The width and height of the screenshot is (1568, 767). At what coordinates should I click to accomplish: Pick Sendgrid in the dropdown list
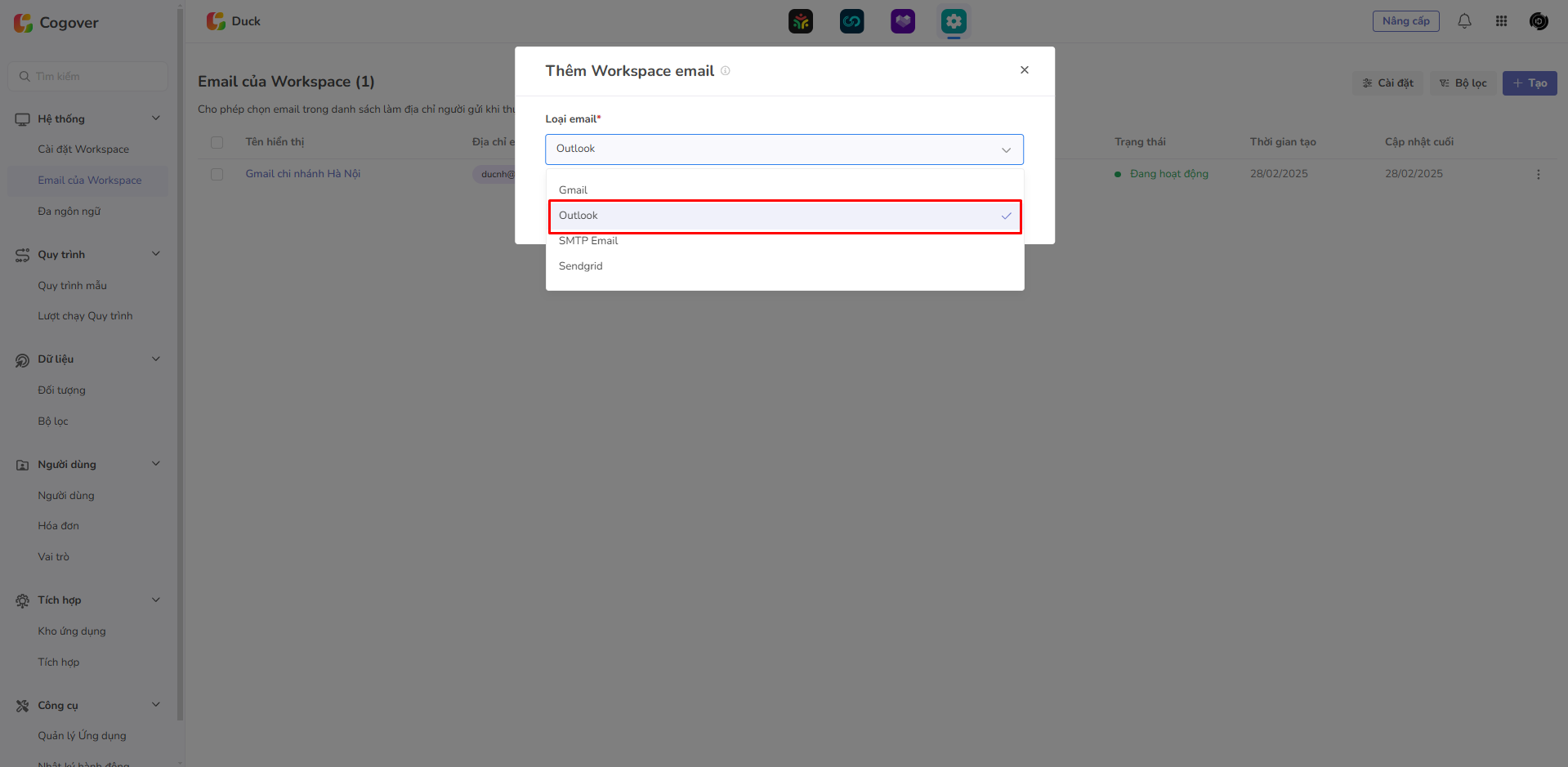580,266
